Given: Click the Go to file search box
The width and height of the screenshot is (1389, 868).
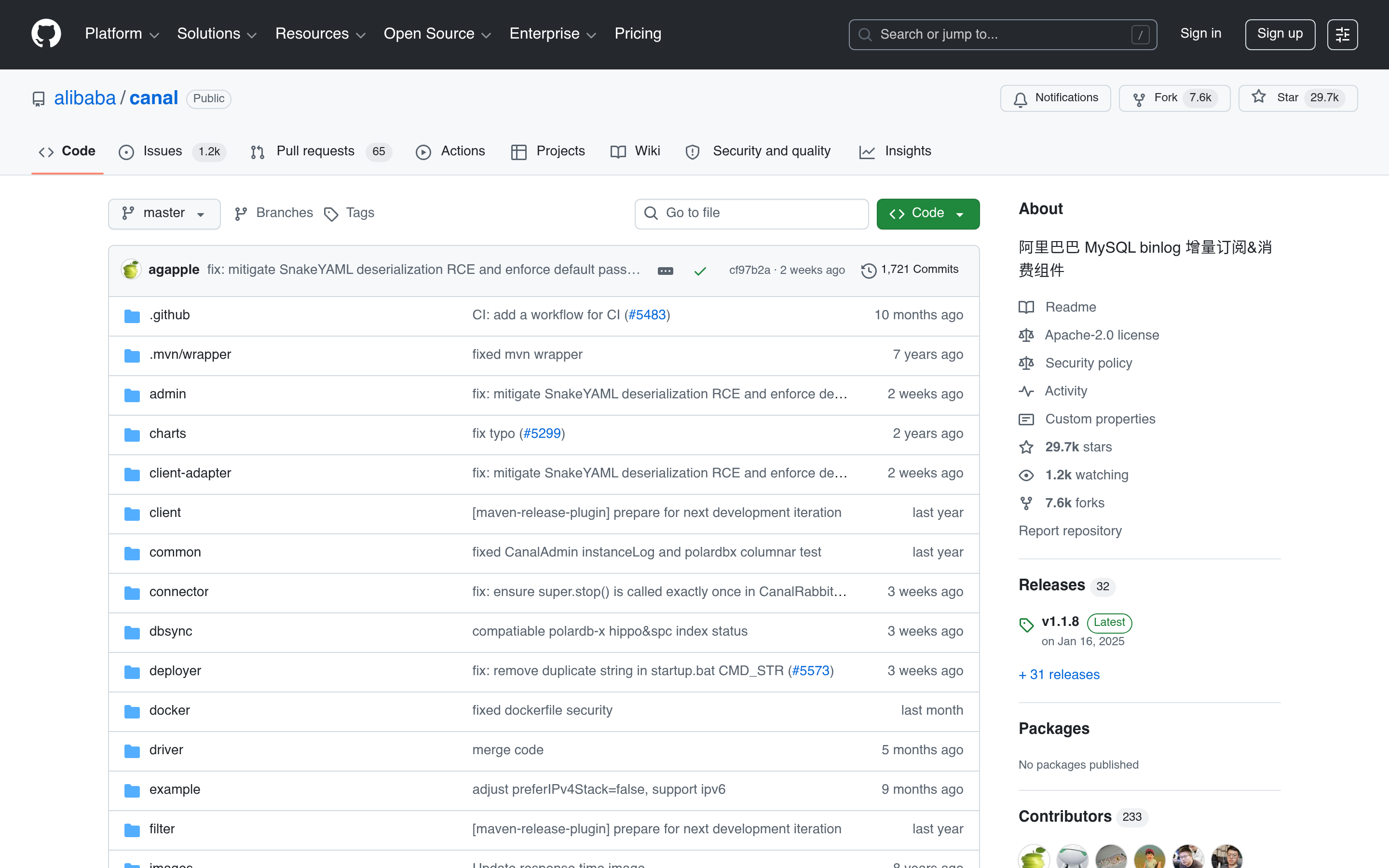Looking at the screenshot, I should 751,214.
